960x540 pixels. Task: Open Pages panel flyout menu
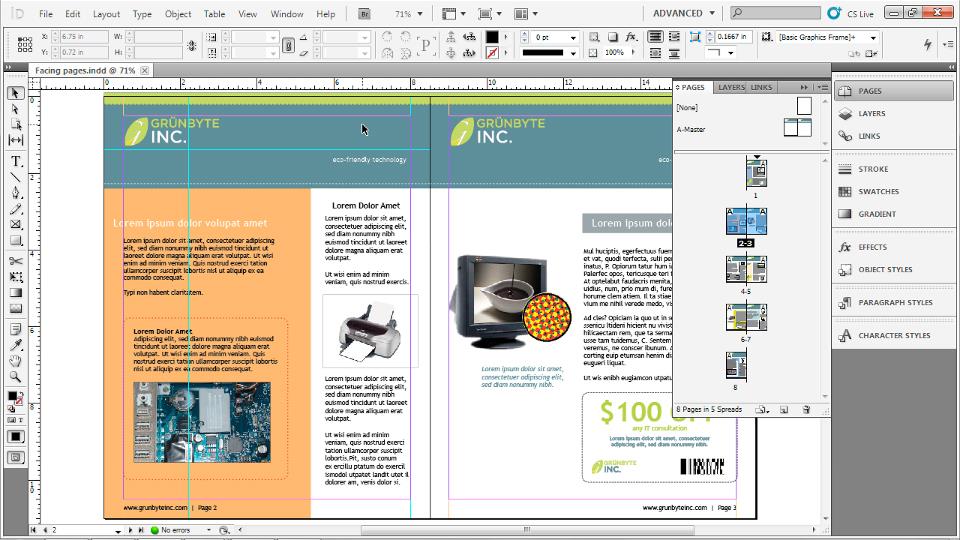tap(823, 88)
